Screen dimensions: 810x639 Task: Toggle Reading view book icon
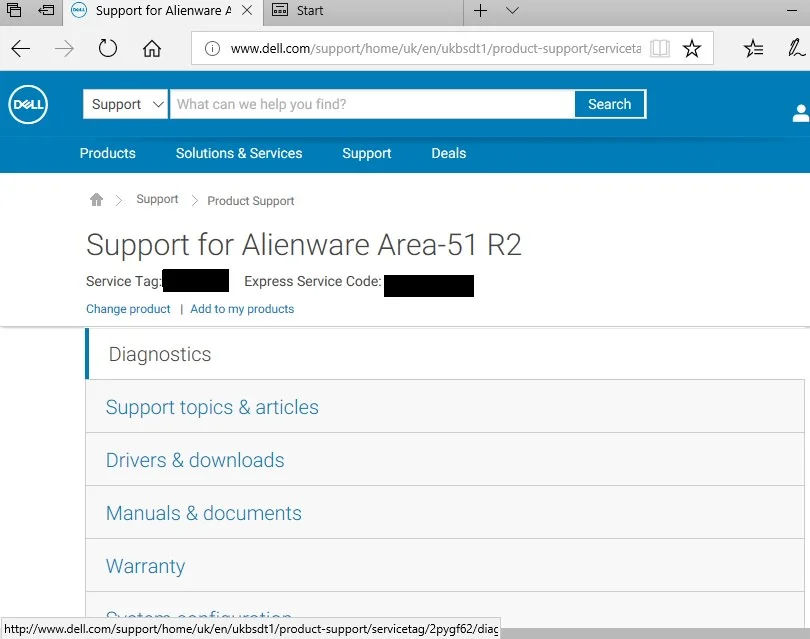(660, 49)
